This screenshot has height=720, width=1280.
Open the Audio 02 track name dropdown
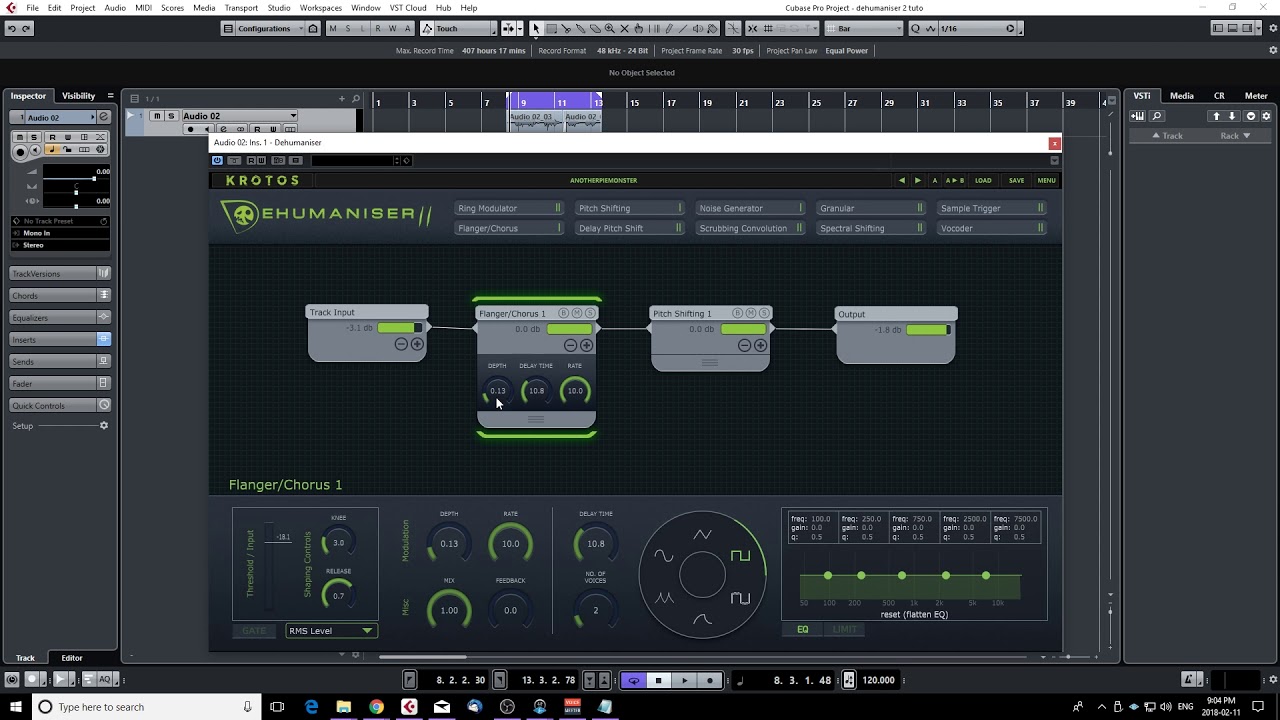(238, 116)
